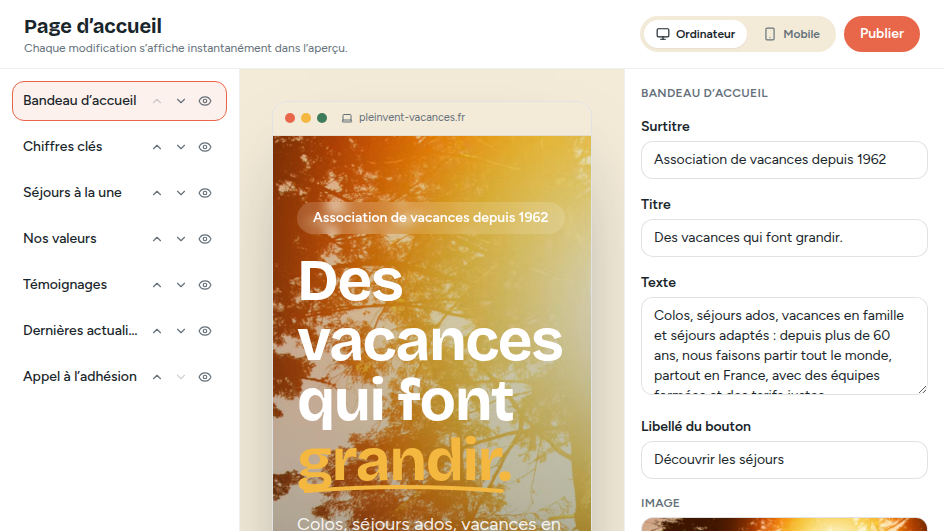Click the pleinvent-vacances.fr address in preview

412,117
